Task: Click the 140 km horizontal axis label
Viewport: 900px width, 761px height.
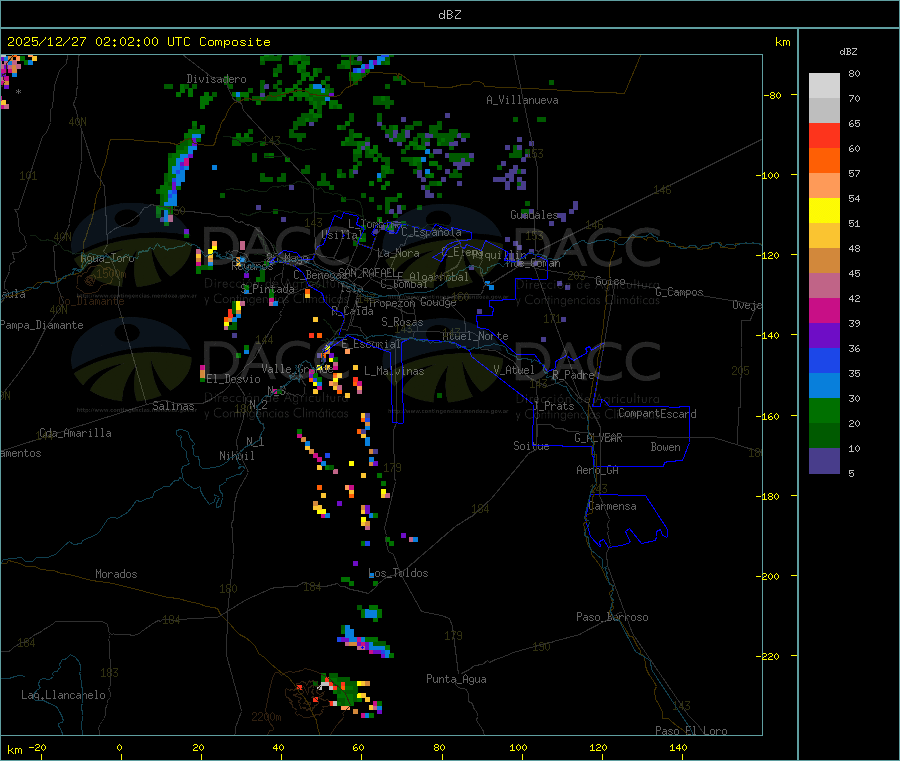Action: (x=678, y=747)
